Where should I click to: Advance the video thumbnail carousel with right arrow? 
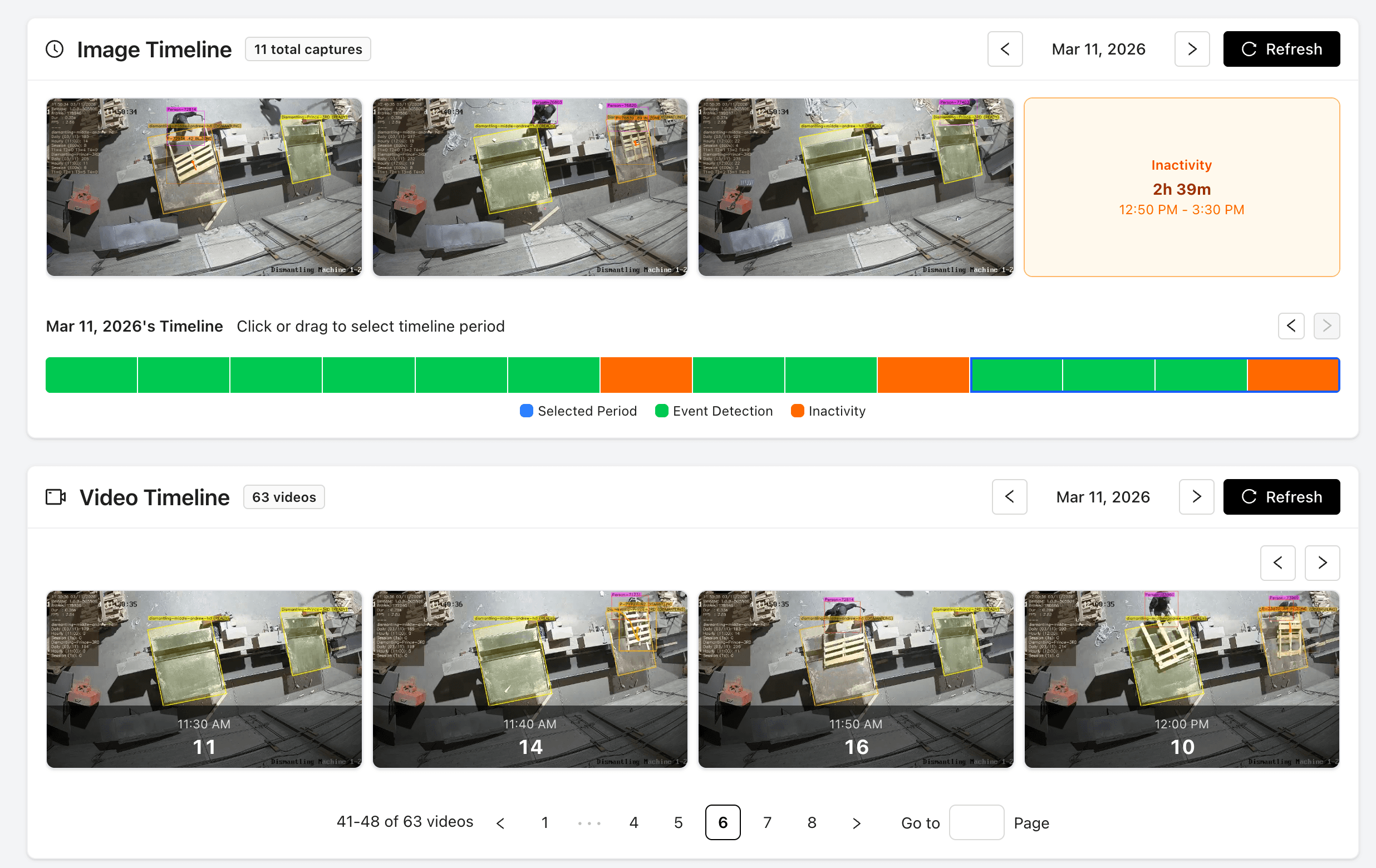point(1321,563)
